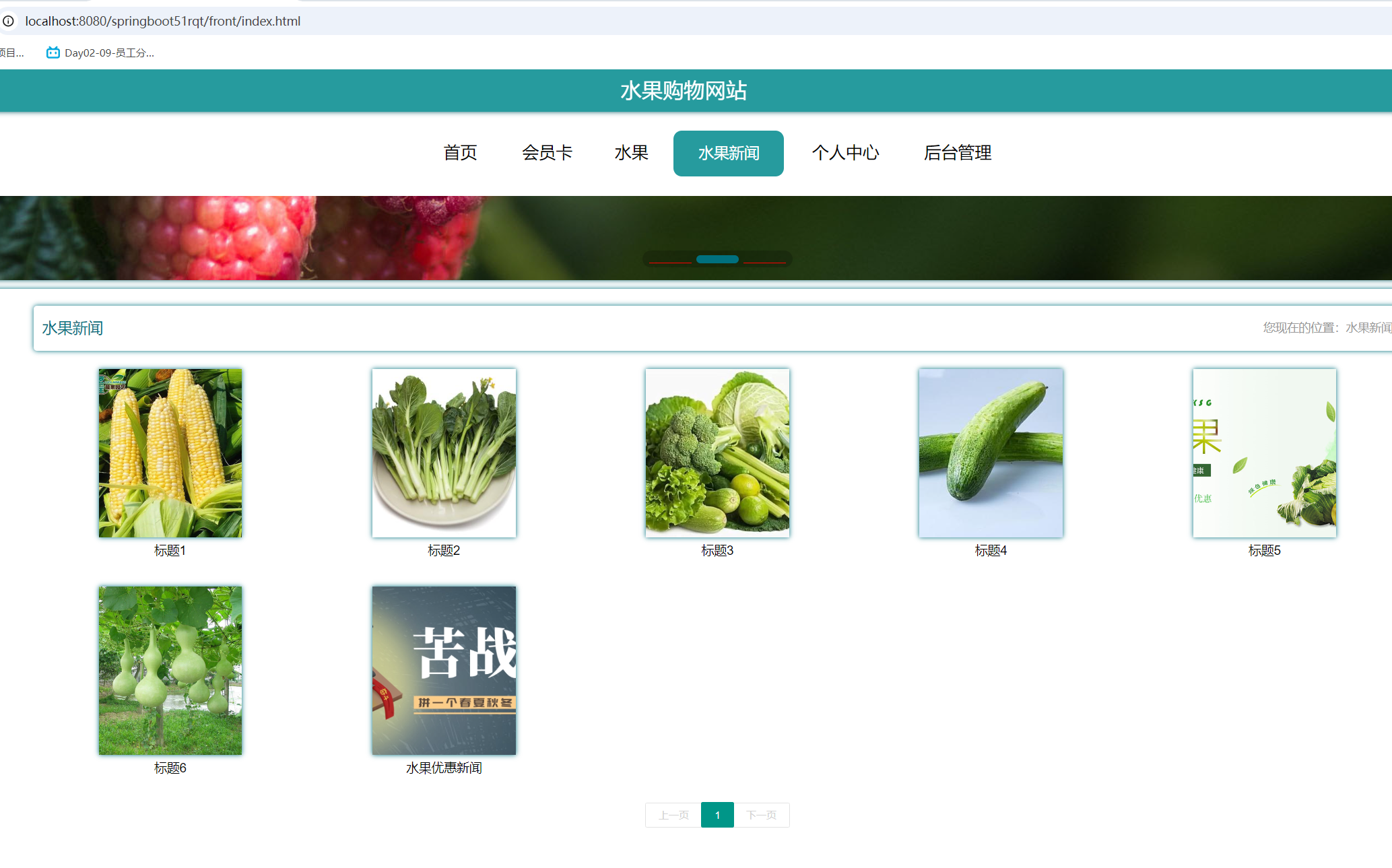This screenshot has height=868, width=1392.
Task: Select page 1 in pagination
Action: point(717,815)
